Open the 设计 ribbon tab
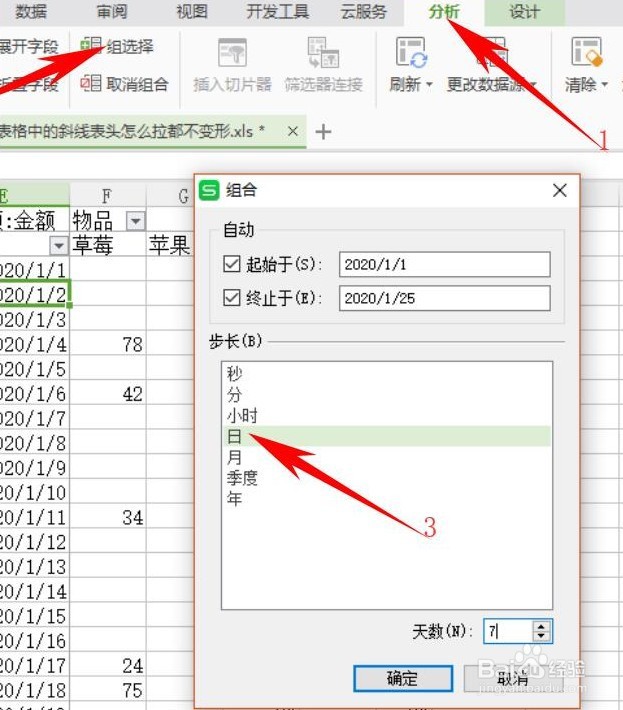Viewport: 623px width, 710px height. pyautogui.click(x=524, y=12)
